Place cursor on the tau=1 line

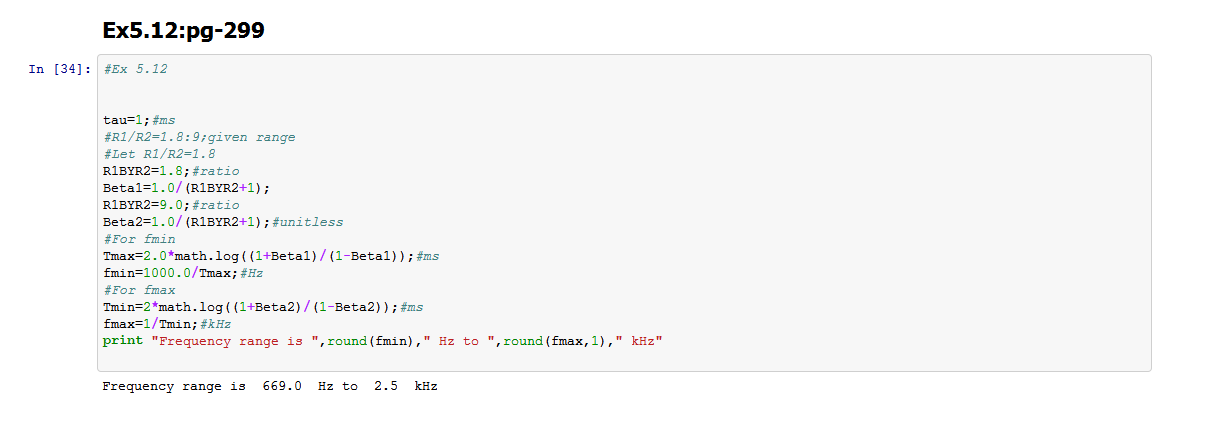click(x=139, y=120)
